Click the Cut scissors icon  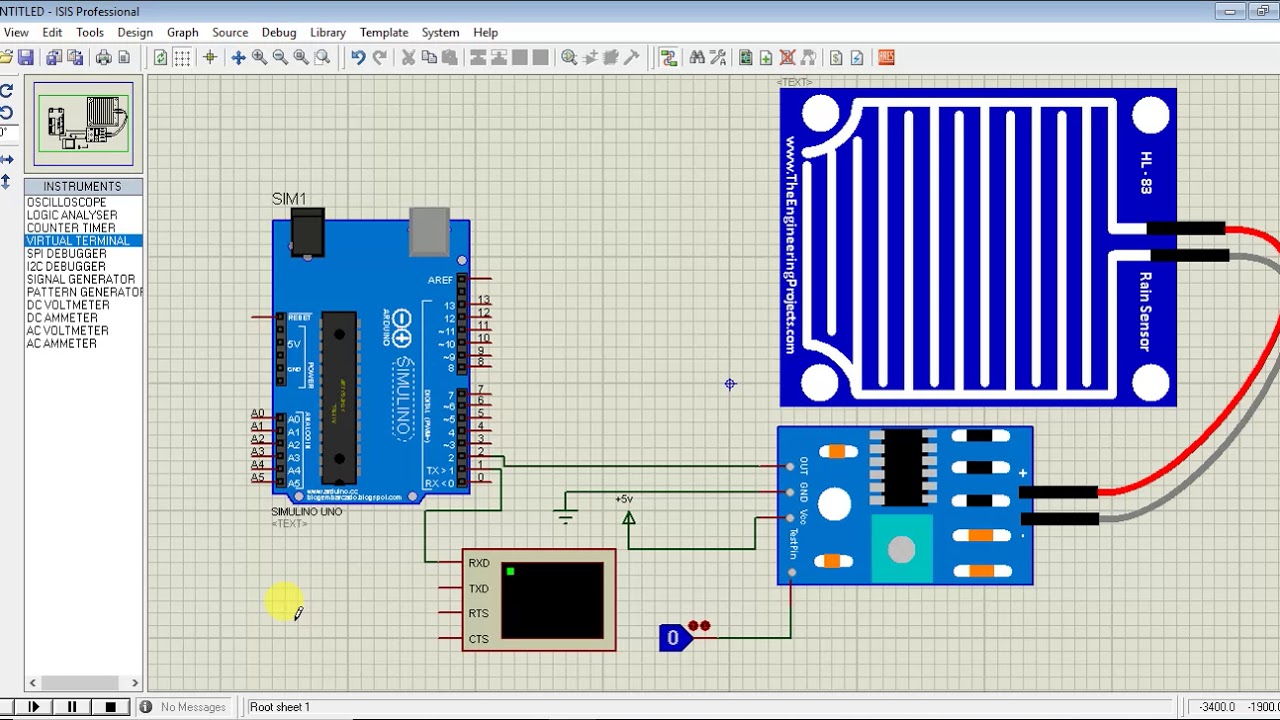408,58
